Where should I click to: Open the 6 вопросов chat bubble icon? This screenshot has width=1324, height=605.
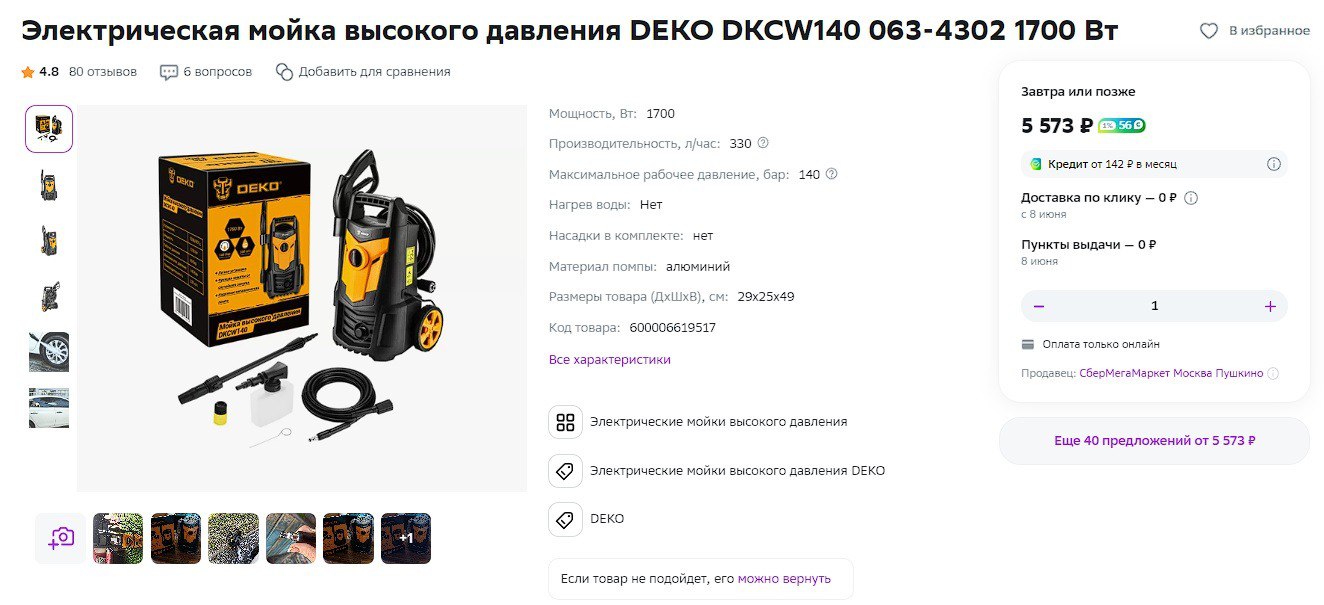coord(169,72)
